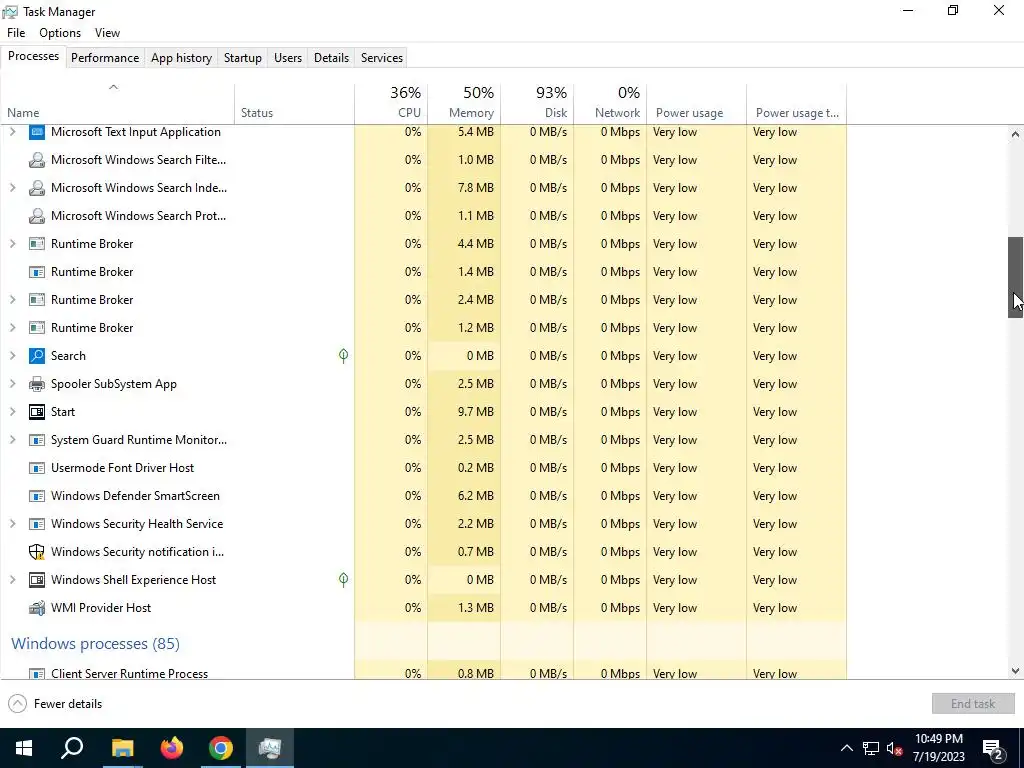The height and width of the screenshot is (768, 1024).
Task: Click the muted volume tray icon
Action: click(x=895, y=748)
